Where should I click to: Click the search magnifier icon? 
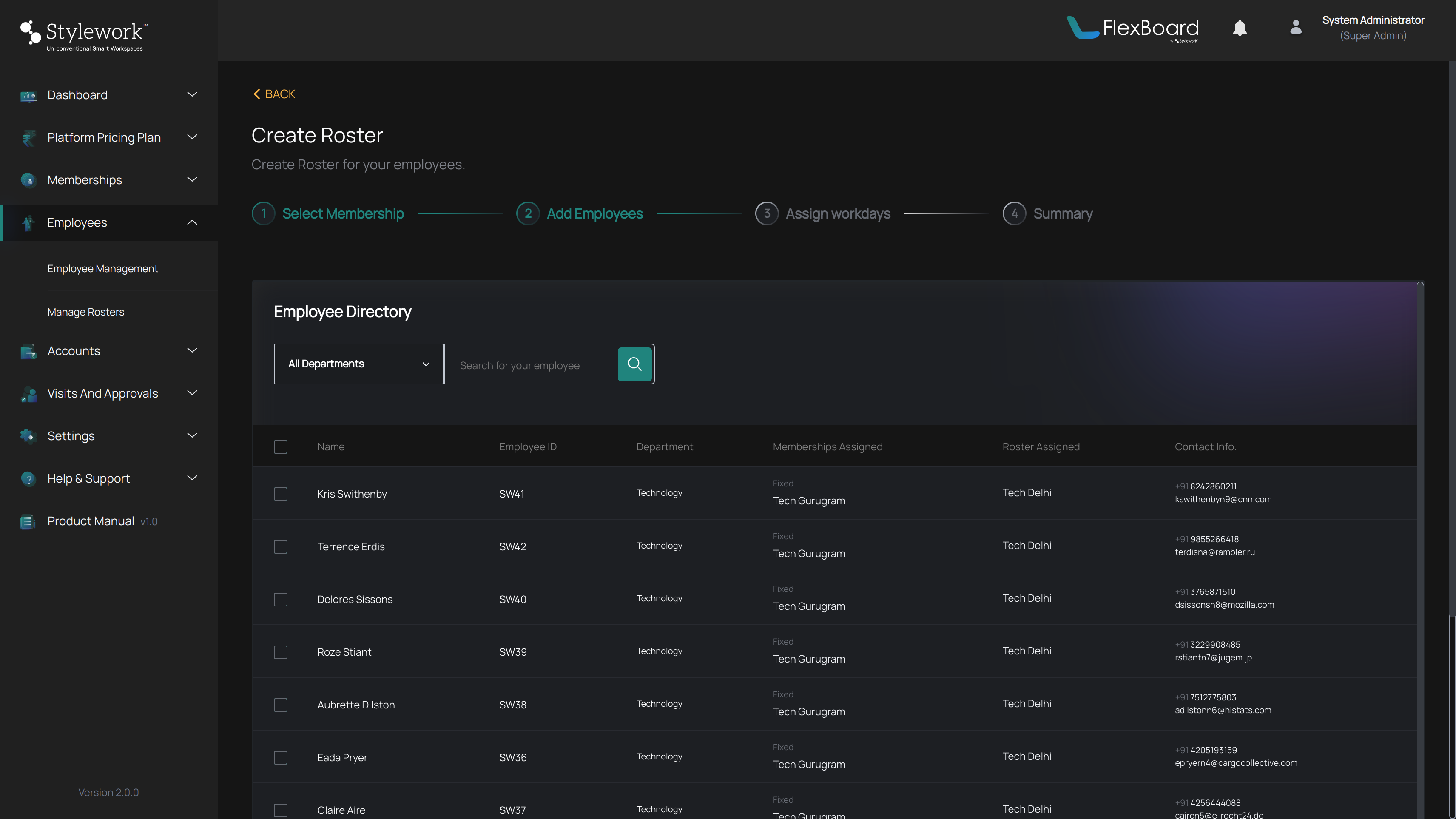click(x=635, y=364)
